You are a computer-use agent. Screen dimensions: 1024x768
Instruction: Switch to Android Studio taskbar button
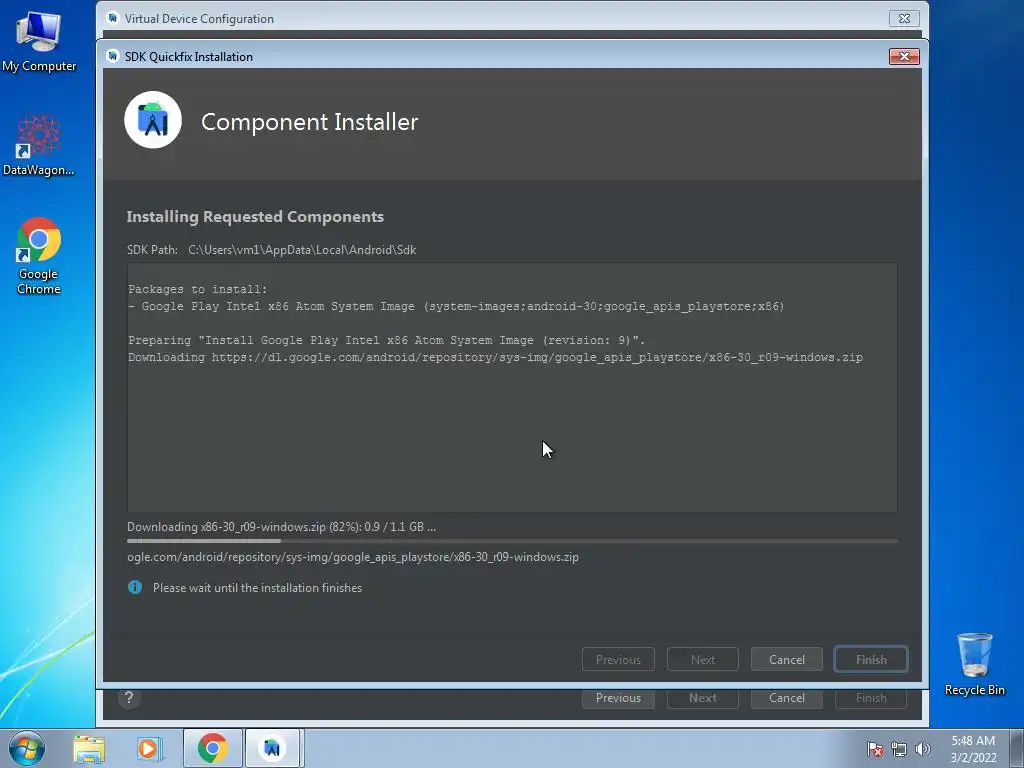click(272, 748)
